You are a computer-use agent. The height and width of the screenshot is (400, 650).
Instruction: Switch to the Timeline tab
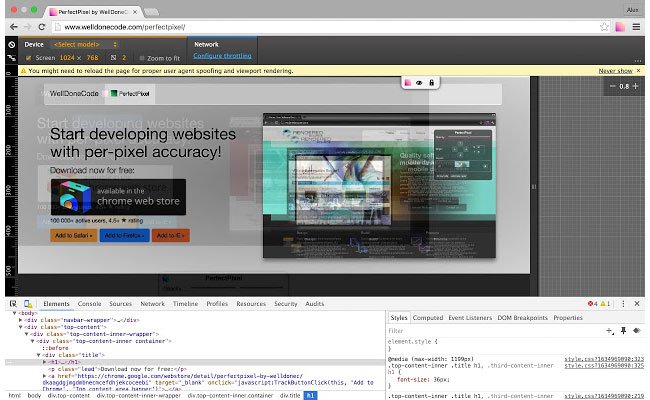pos(185,304)
